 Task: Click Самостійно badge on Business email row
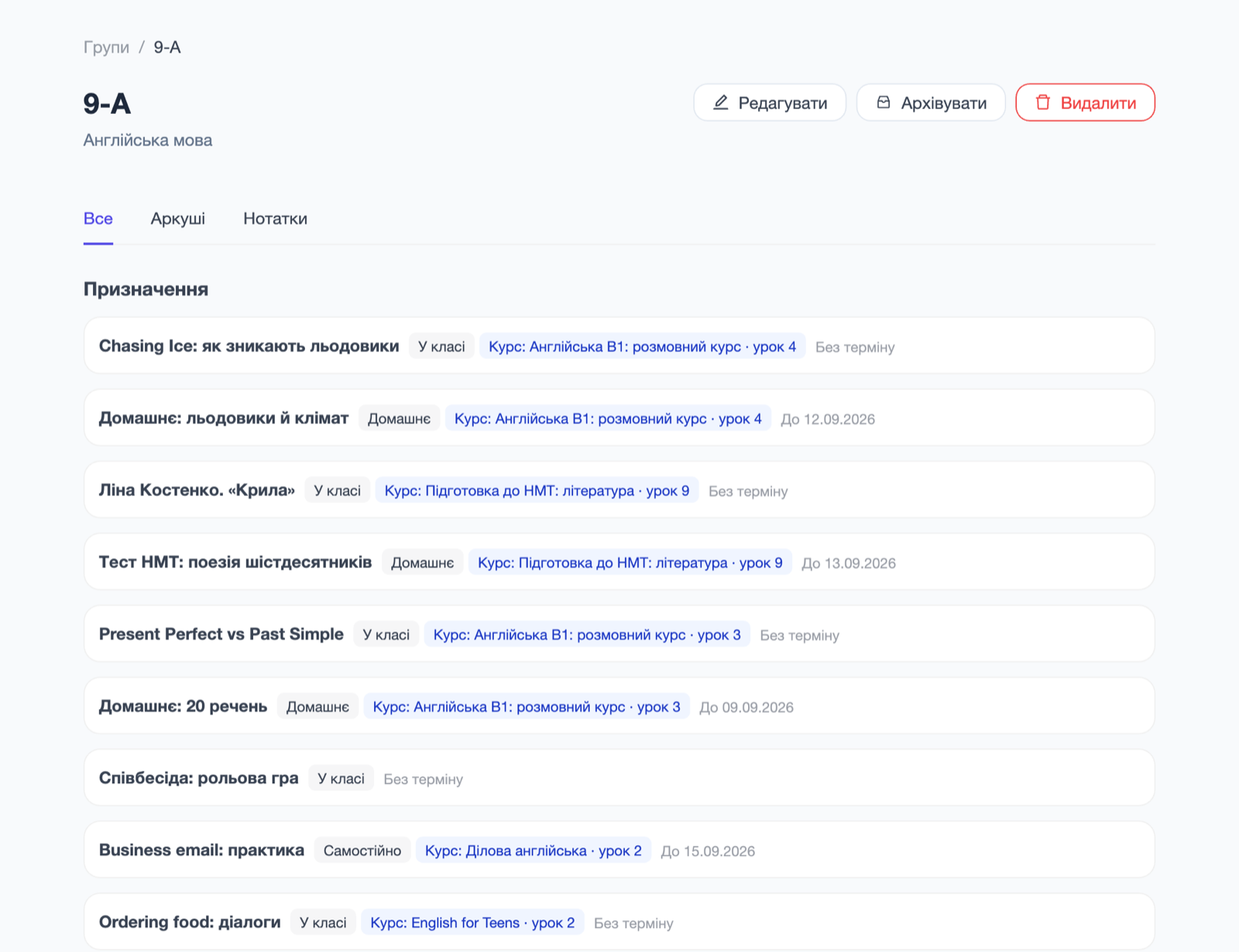(x=362, y=851)
